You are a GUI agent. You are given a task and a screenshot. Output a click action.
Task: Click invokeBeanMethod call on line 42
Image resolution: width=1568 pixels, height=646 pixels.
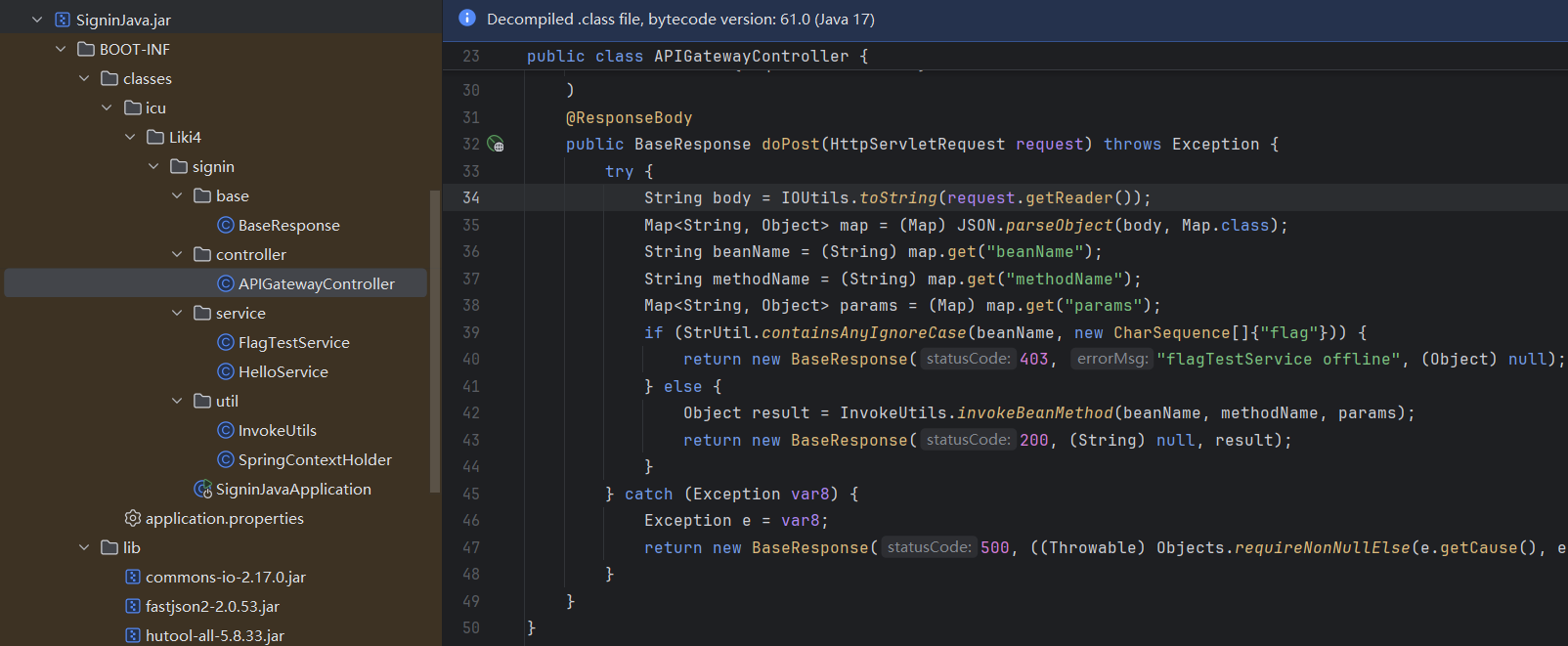tap(1034, 413)
